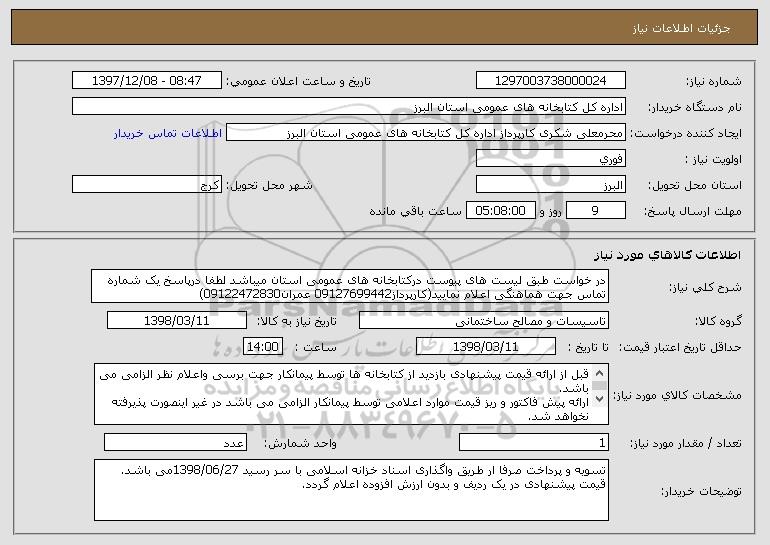This screenshot has height=545, width=770.
Task: Click the شرح کلی نیاز text area
Action: pos(350,286)
